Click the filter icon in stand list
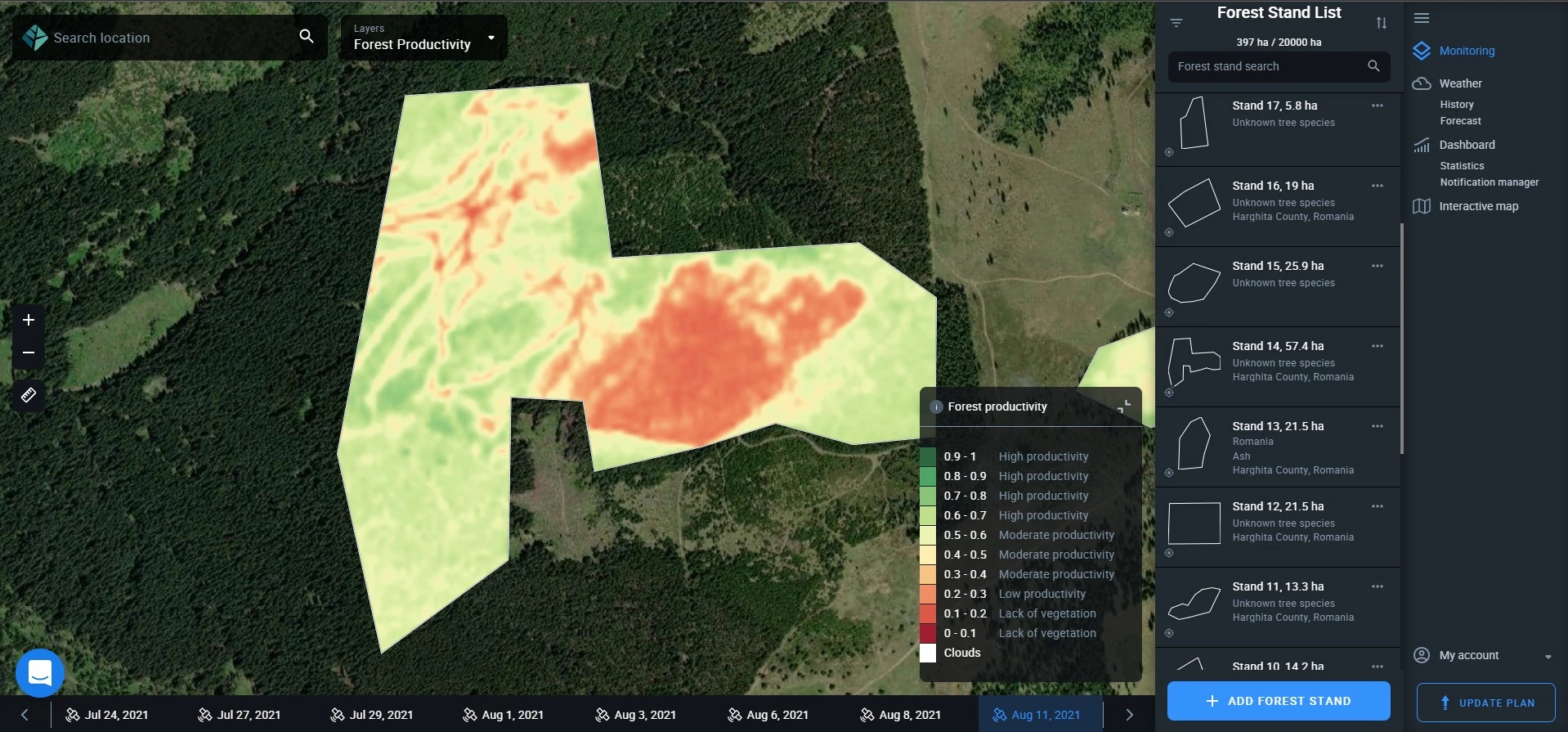1568x732 pixels. click(1176, 23)
